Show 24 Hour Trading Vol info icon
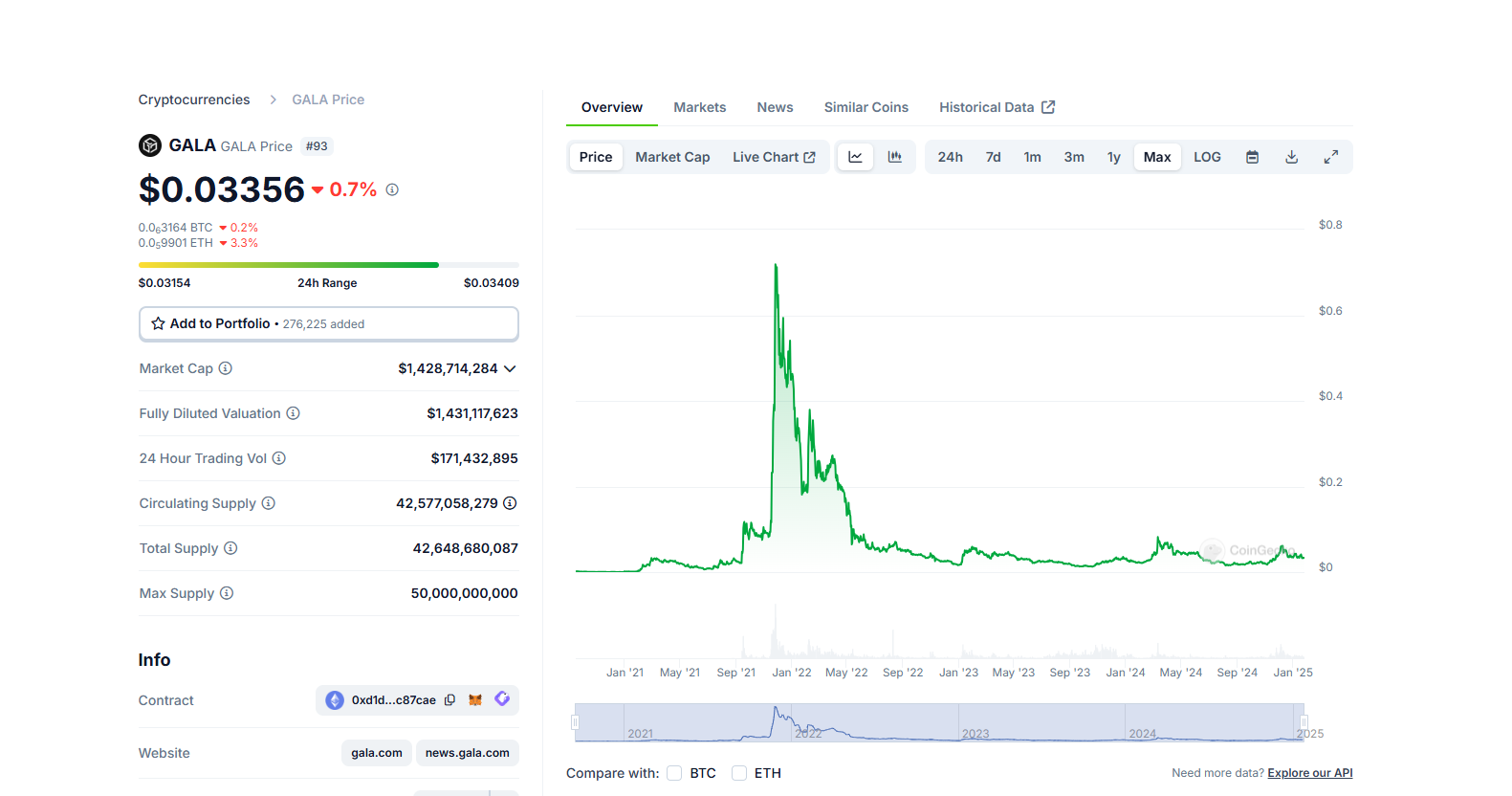The width and height of the screenshot is (1512, 796). 279,458
